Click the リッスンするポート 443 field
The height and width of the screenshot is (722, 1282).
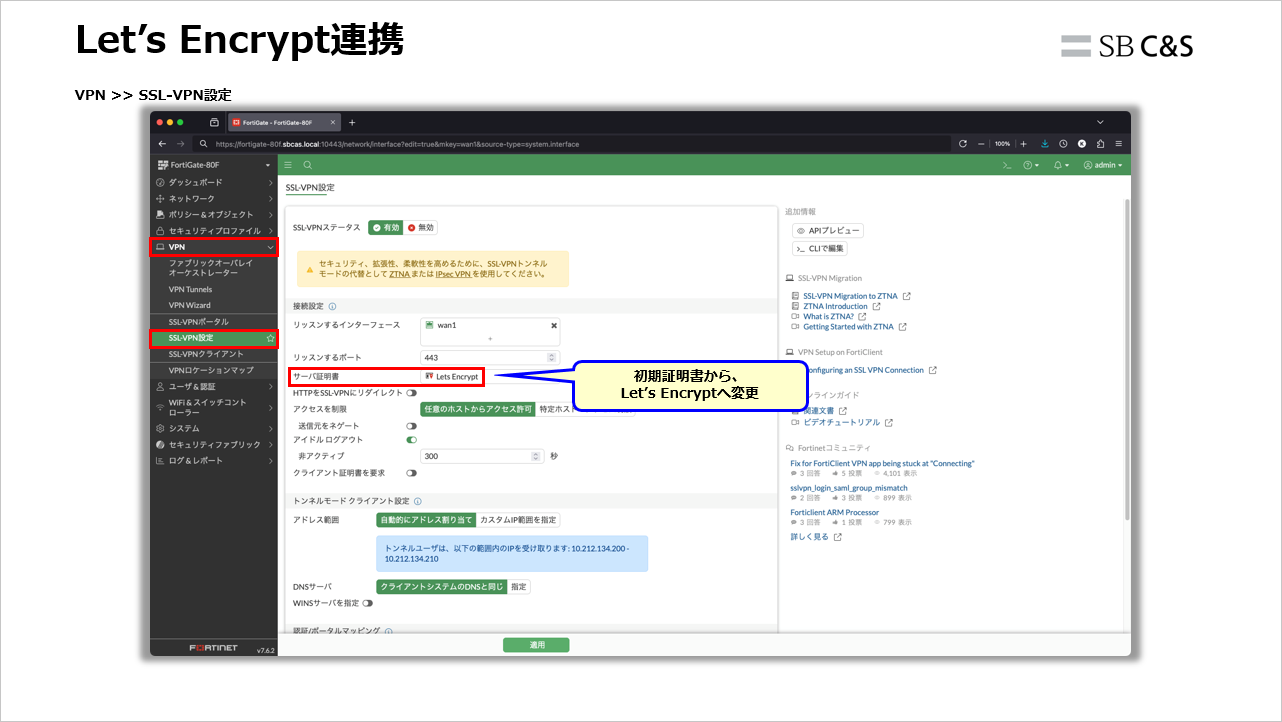[489, 357]
